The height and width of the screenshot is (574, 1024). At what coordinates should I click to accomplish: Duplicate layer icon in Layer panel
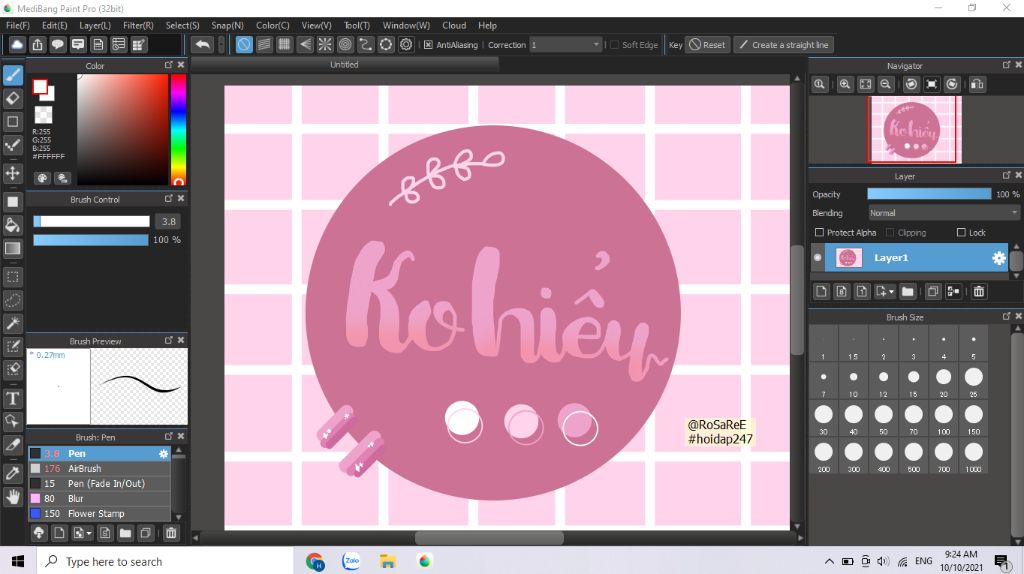click(933, 291)
